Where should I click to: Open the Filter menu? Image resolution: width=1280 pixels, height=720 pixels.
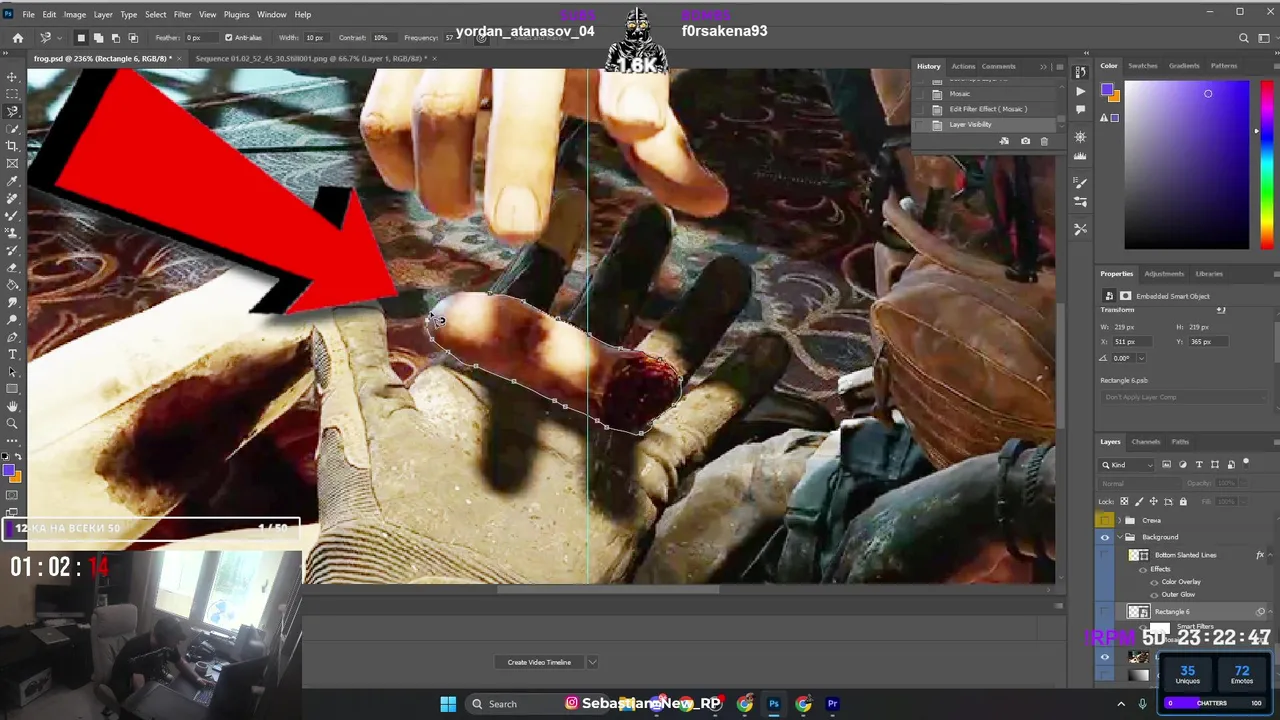(x=182, y=14)
